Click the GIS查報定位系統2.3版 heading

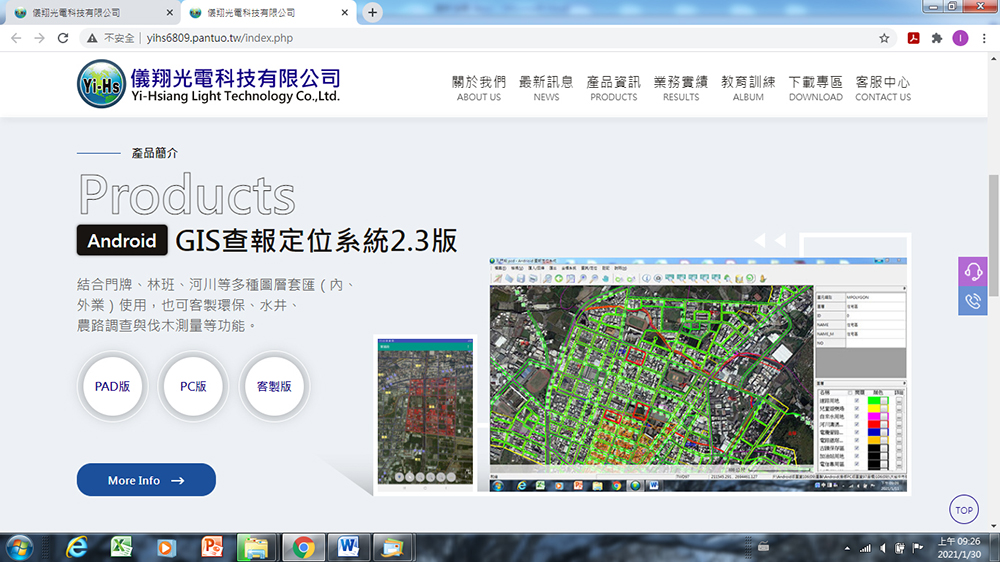[316, 240]
